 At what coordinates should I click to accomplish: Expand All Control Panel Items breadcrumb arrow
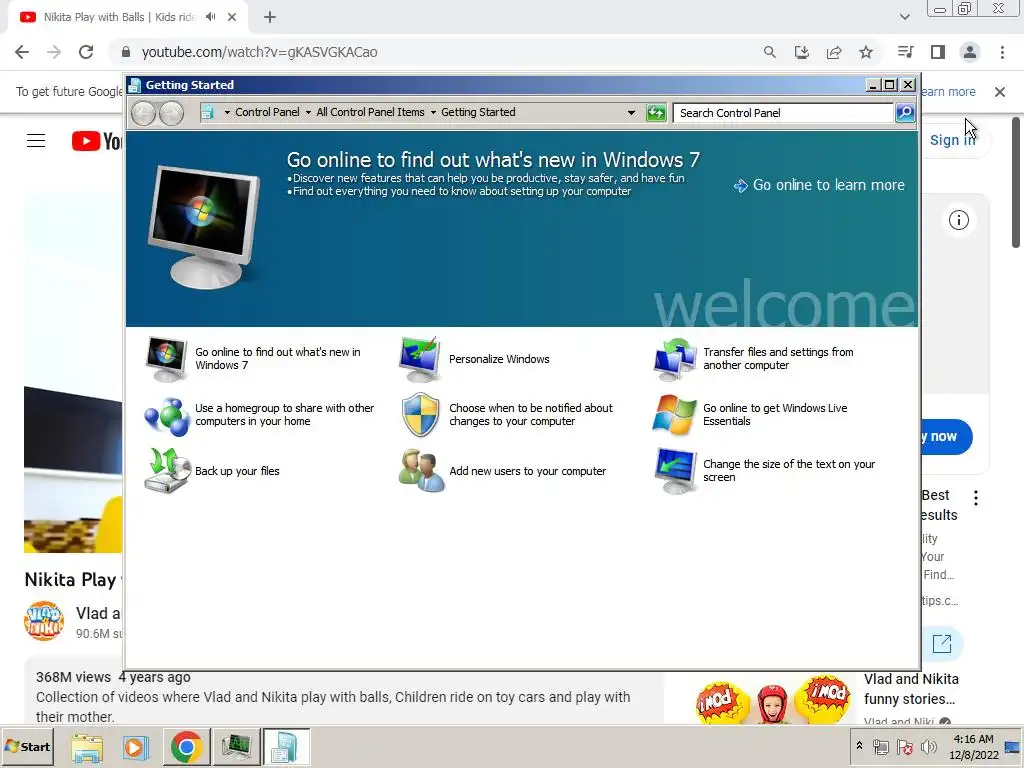[x=308, y=112]
